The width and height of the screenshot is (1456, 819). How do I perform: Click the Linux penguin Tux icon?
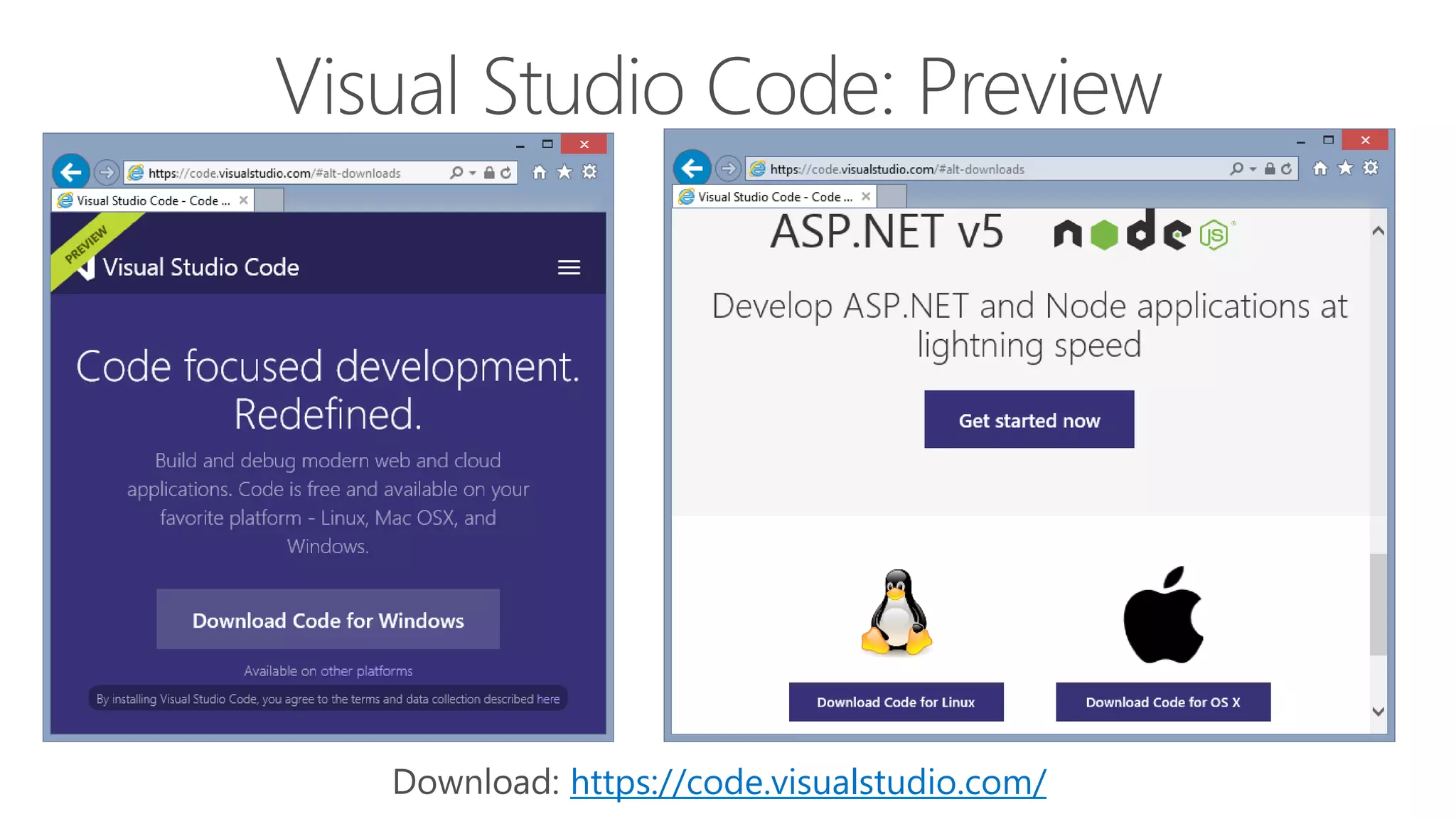click(x=896, y=612)
